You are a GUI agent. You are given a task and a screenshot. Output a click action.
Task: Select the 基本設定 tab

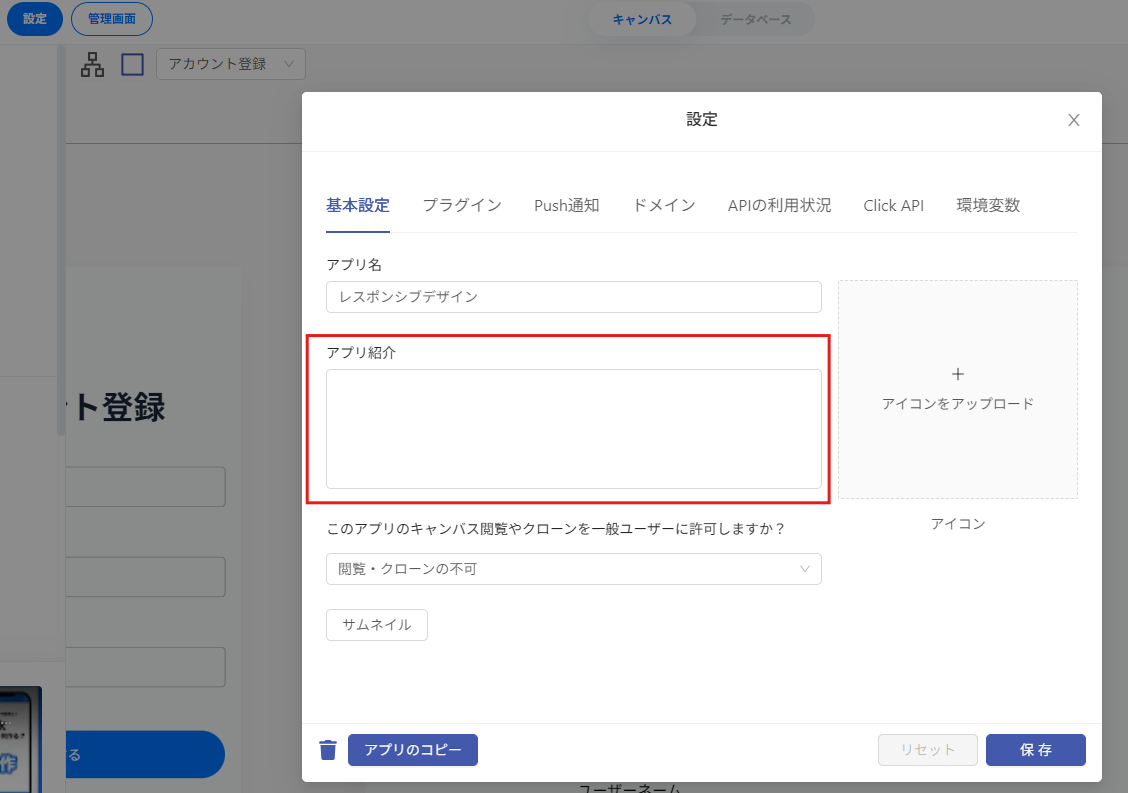tap(358, 206)
